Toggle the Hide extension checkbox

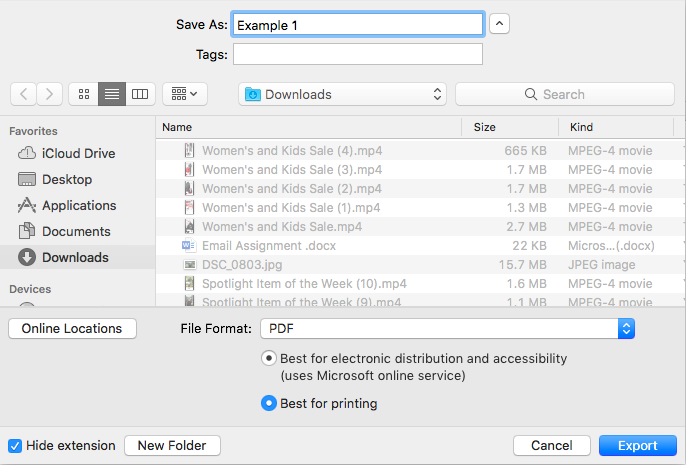(x=15, y=445)
